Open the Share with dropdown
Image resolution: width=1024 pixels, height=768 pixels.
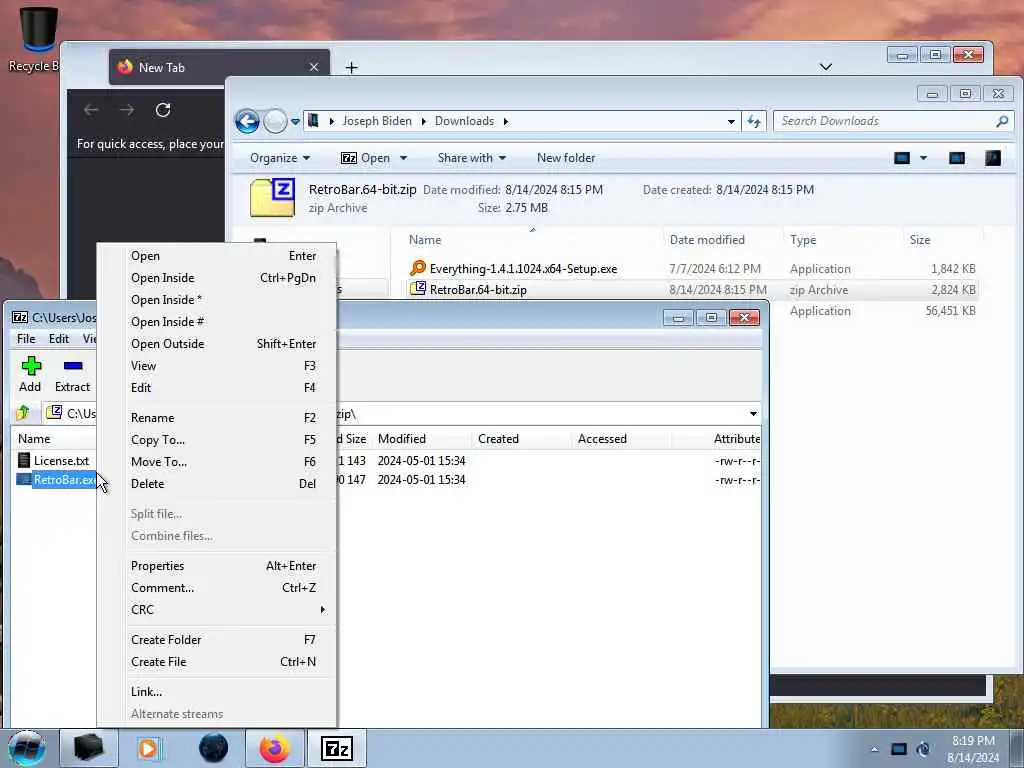472,158
